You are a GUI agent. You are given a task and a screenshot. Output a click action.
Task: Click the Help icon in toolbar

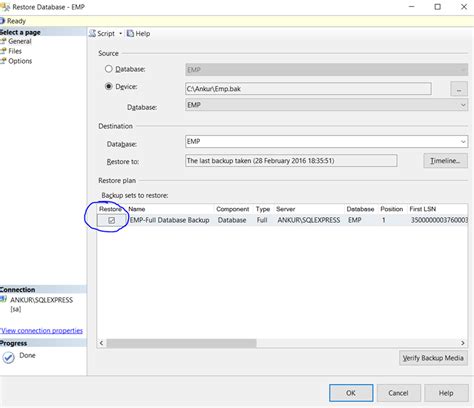point(130,34)
